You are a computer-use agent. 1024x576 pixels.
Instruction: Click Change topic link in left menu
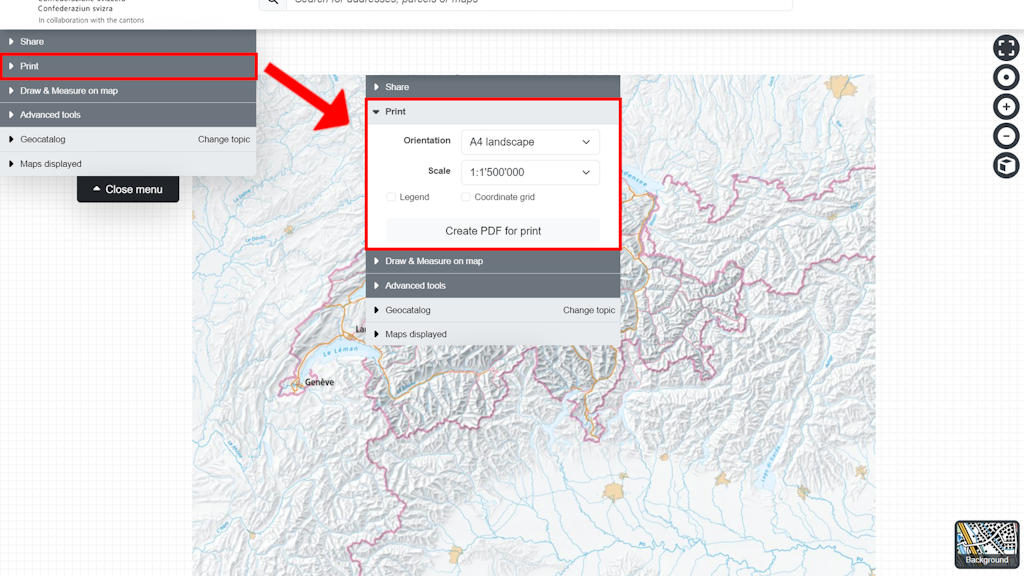tap(224, 139)
